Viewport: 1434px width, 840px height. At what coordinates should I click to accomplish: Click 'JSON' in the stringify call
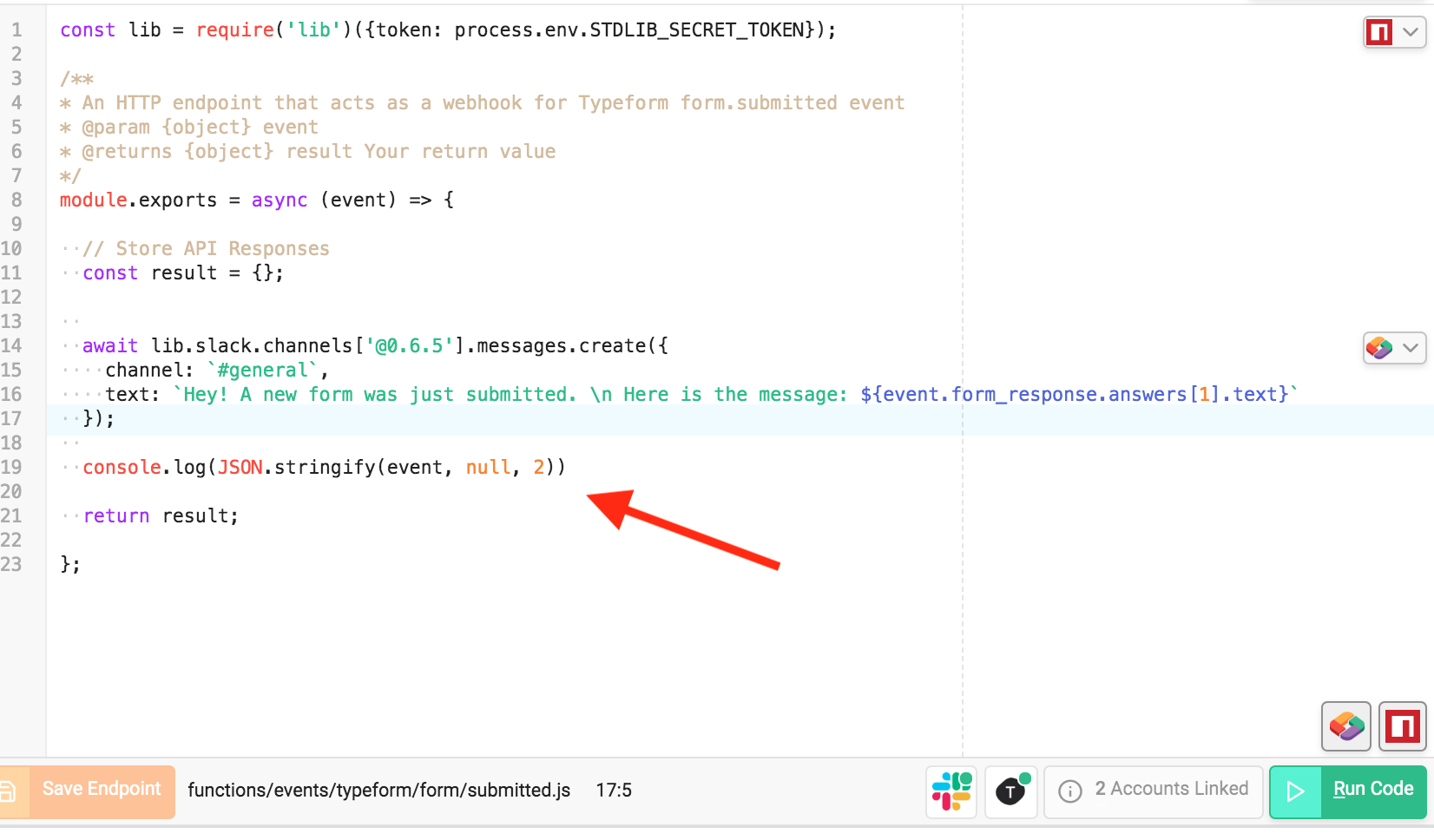(240, 467)
